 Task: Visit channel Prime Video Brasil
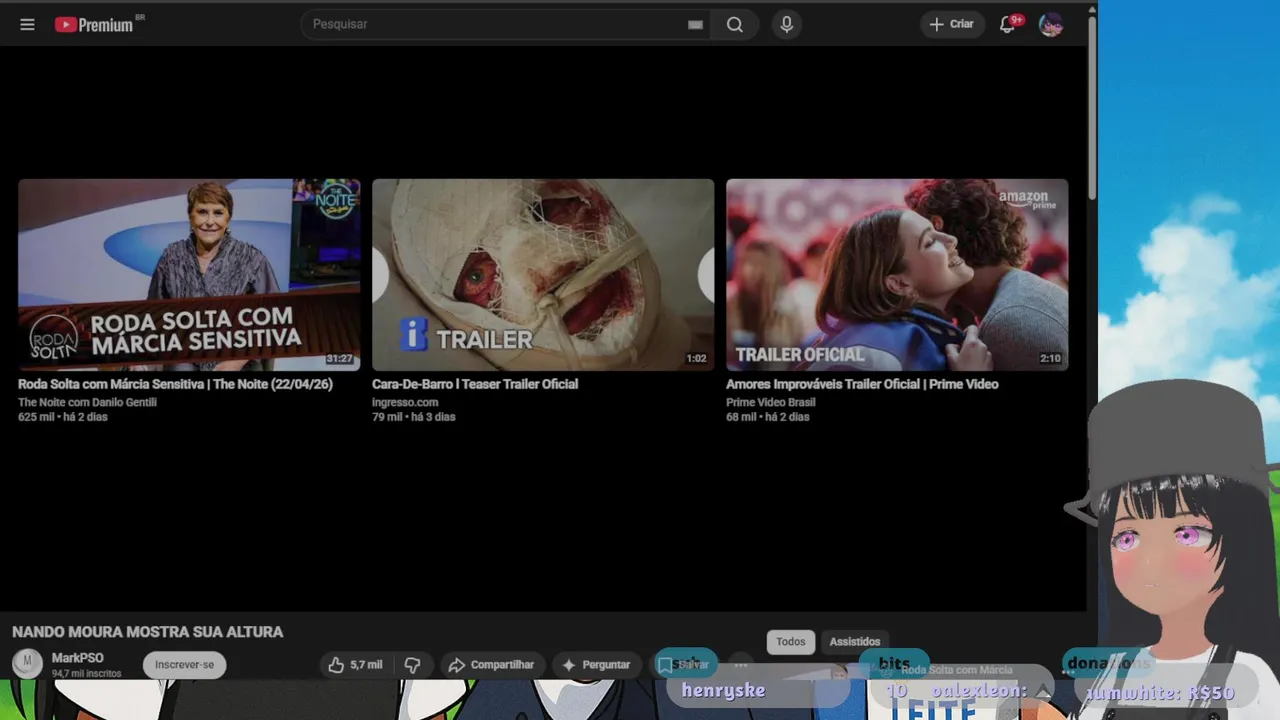[770, 402]
